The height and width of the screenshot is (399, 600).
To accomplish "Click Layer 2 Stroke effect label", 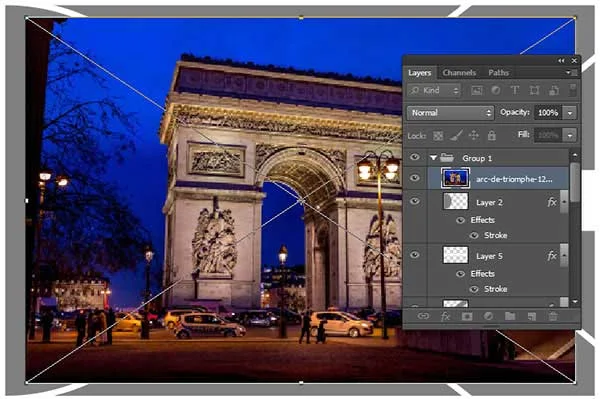I will click(x=496, y=235).
